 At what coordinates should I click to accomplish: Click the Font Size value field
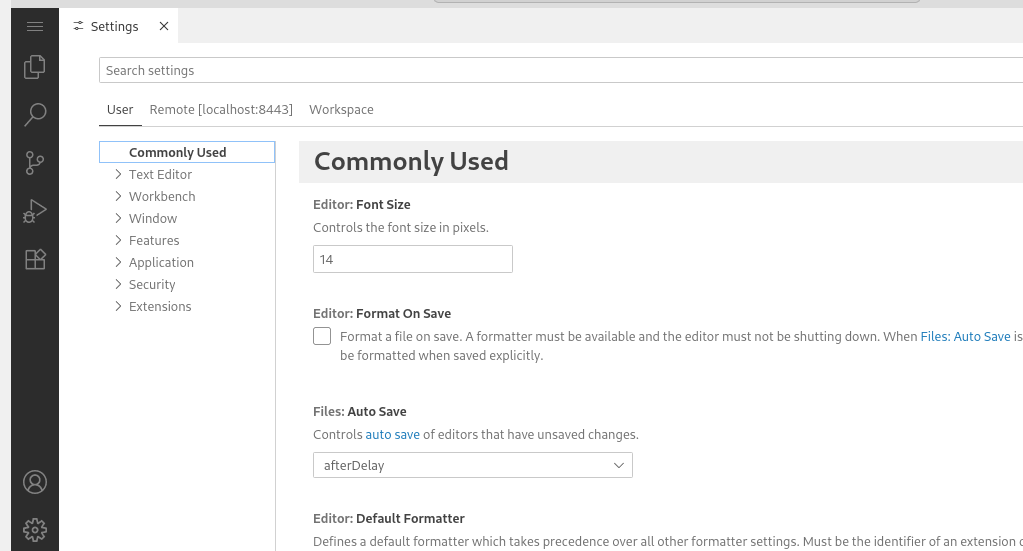[412, 259]
